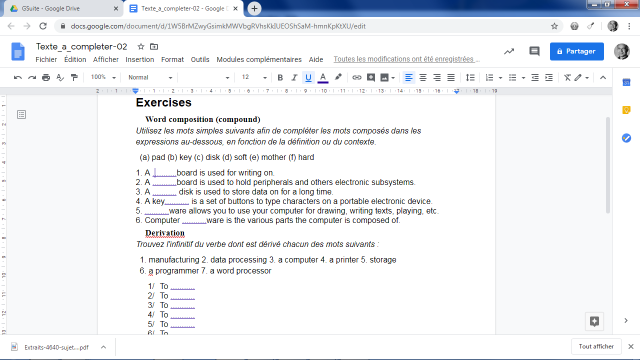Add a comment using toolbar icon

pyautogui.click(x=371, y=78)
